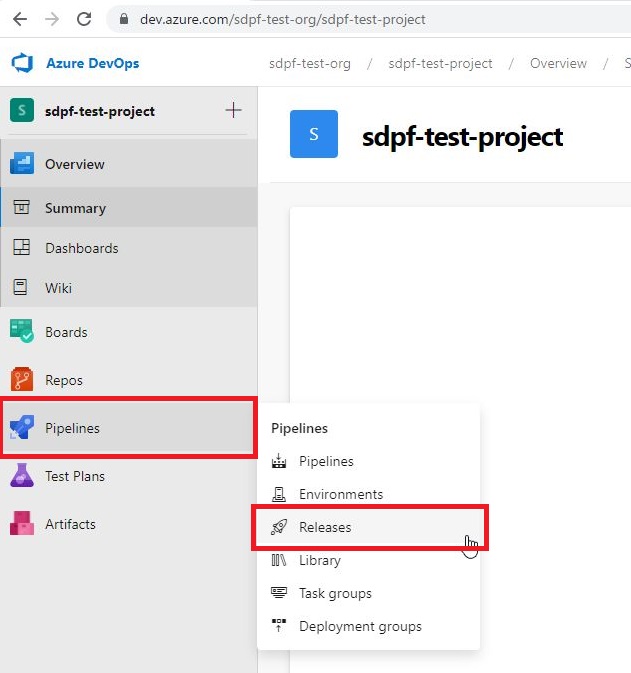Open Releases from the Pipelines flyout
This screenshot has width=631, height=673.
pos(325,527)
